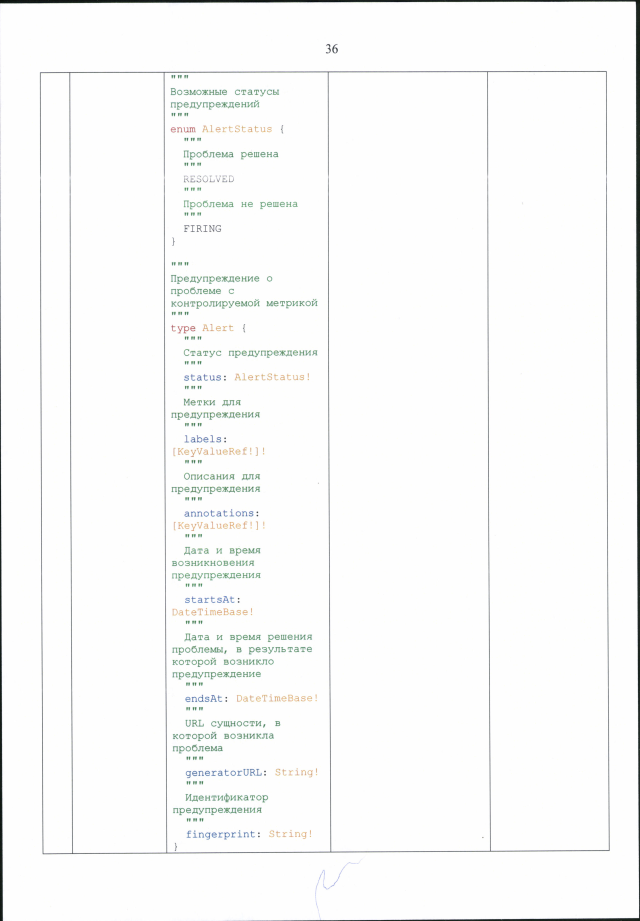Click the 'generatorURL: String!' field
640x921 pixels.
(x=251, y=772)
